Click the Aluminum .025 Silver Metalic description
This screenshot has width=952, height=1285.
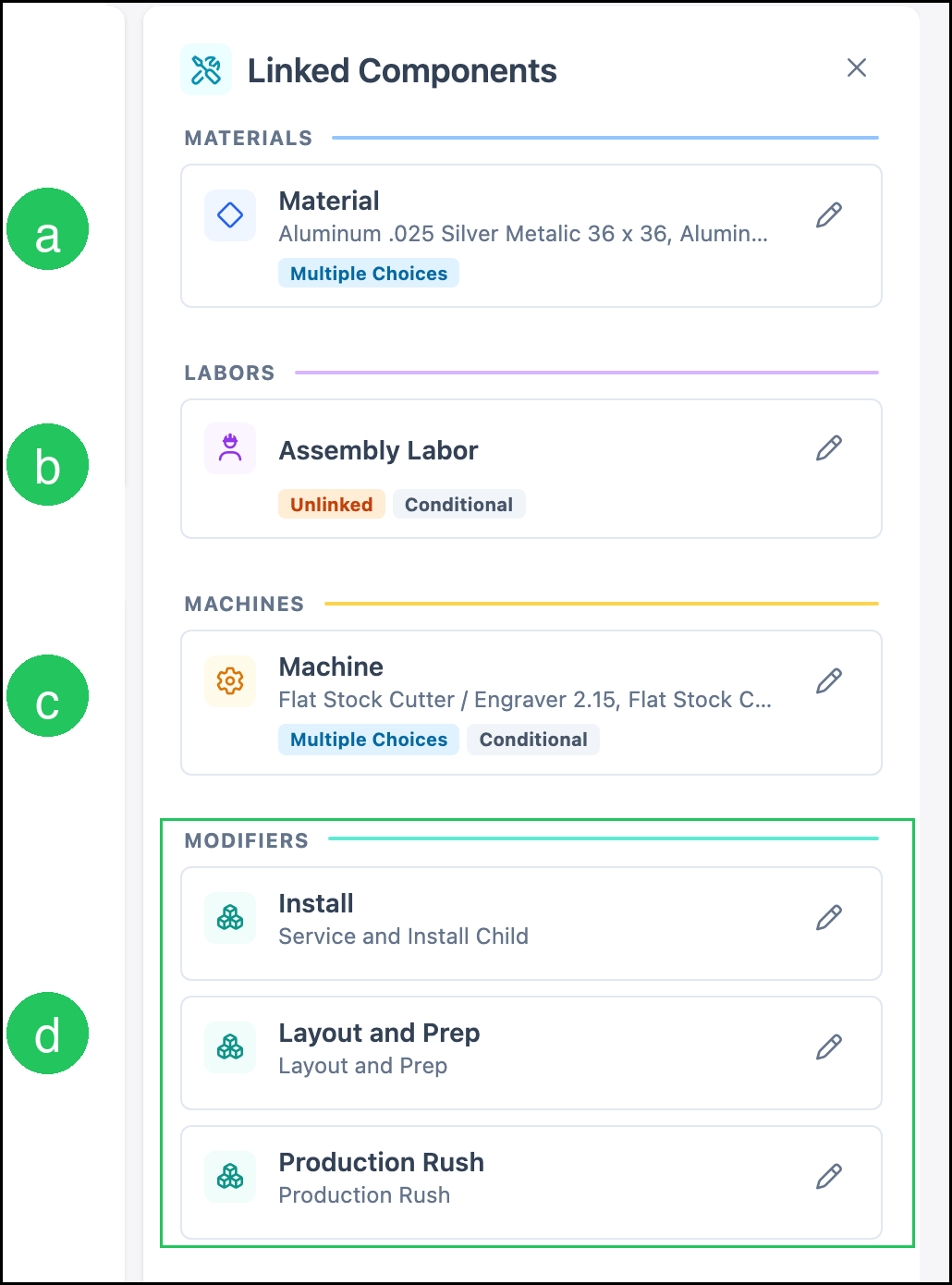pyautogui.click(x=523, y=234)
